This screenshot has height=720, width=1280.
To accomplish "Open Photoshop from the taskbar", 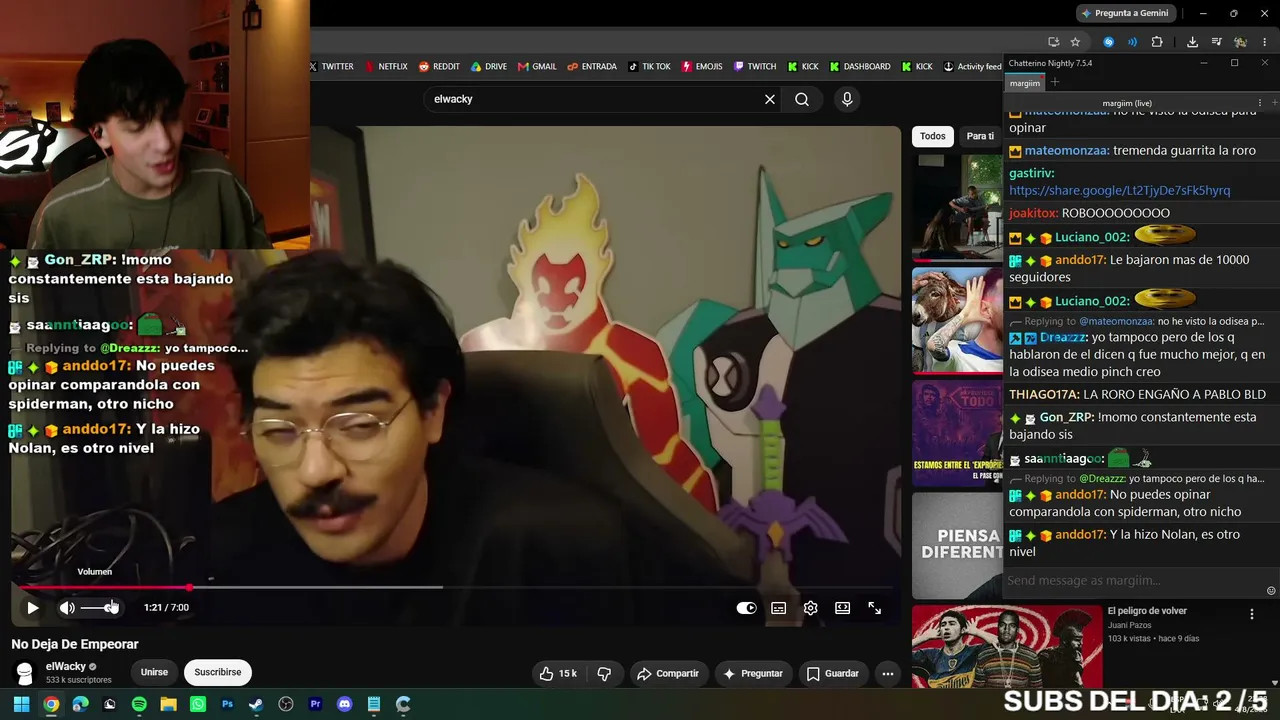I will point(227,704).
